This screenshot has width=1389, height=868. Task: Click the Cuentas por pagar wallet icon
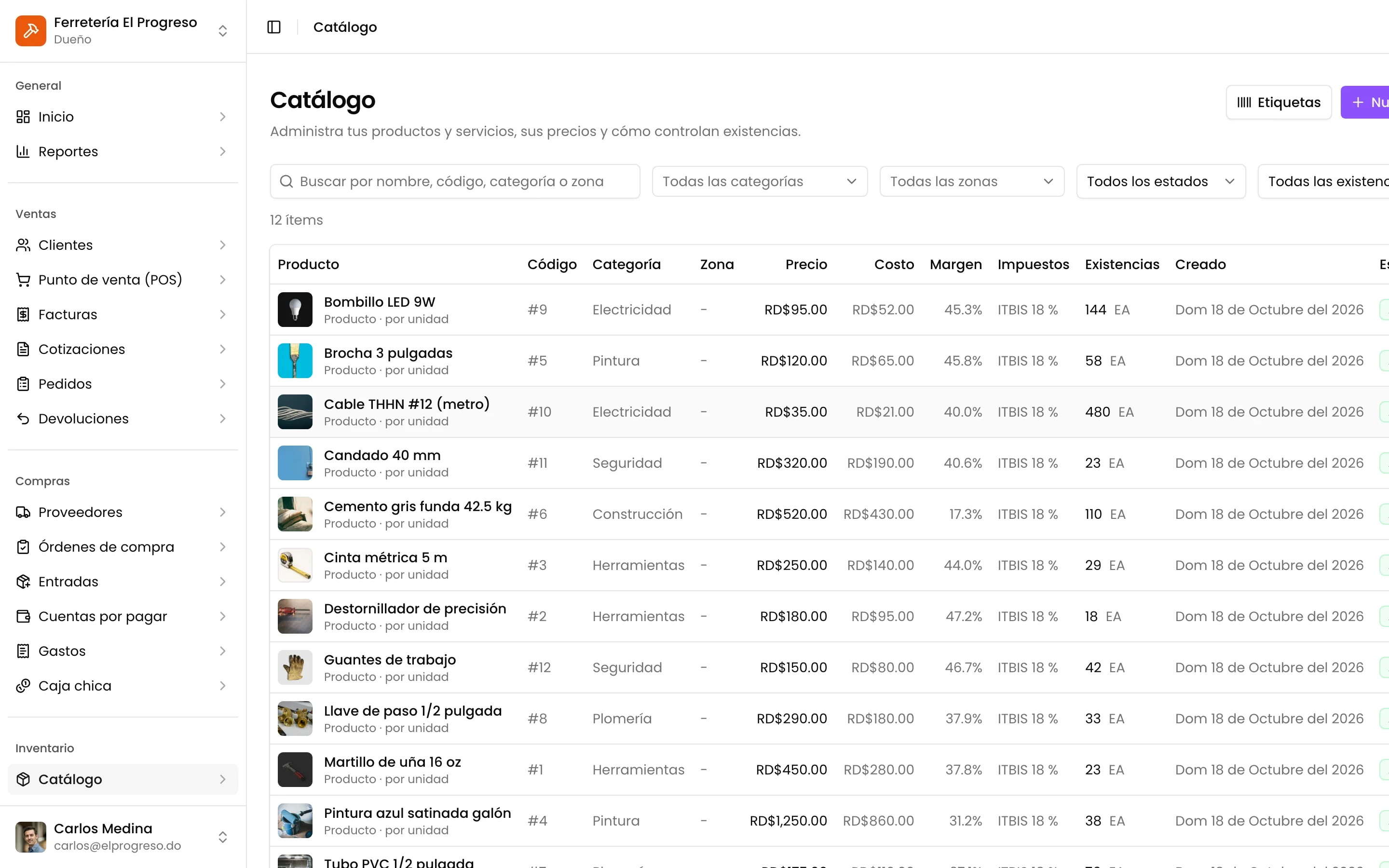tap(23, 617)
